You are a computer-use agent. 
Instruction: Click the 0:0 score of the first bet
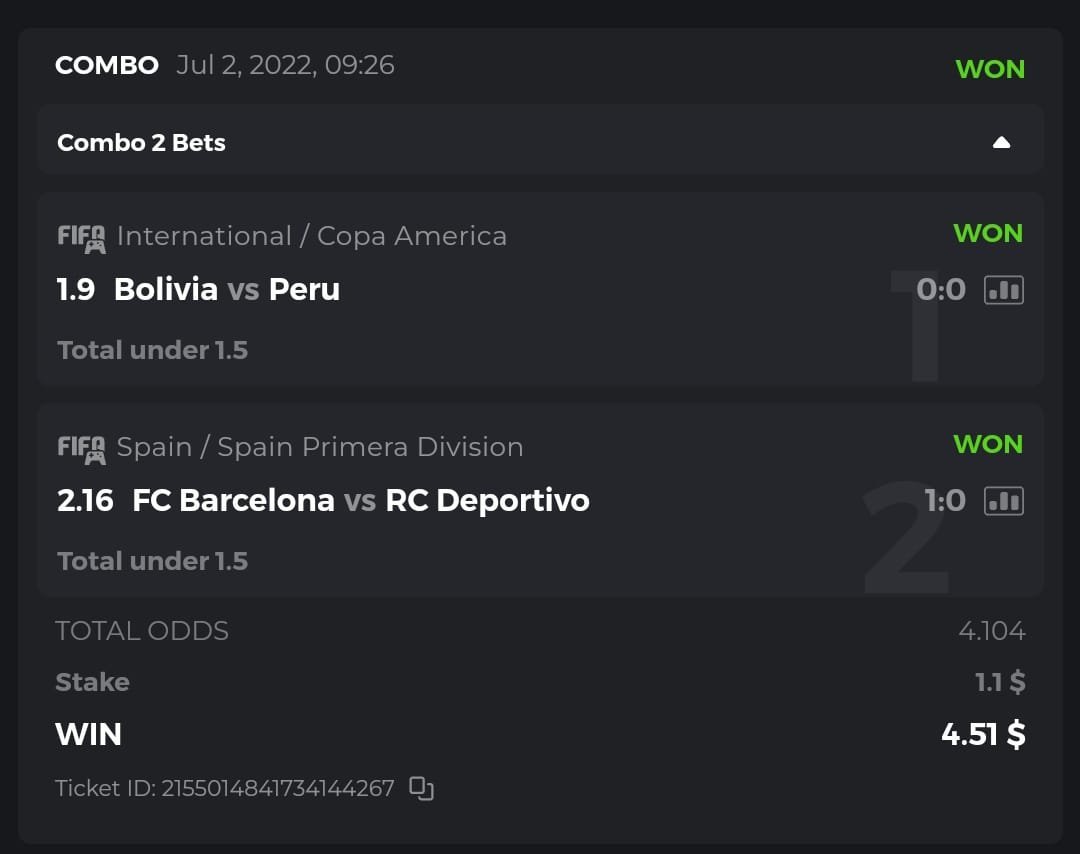click(x=941, y=290)
